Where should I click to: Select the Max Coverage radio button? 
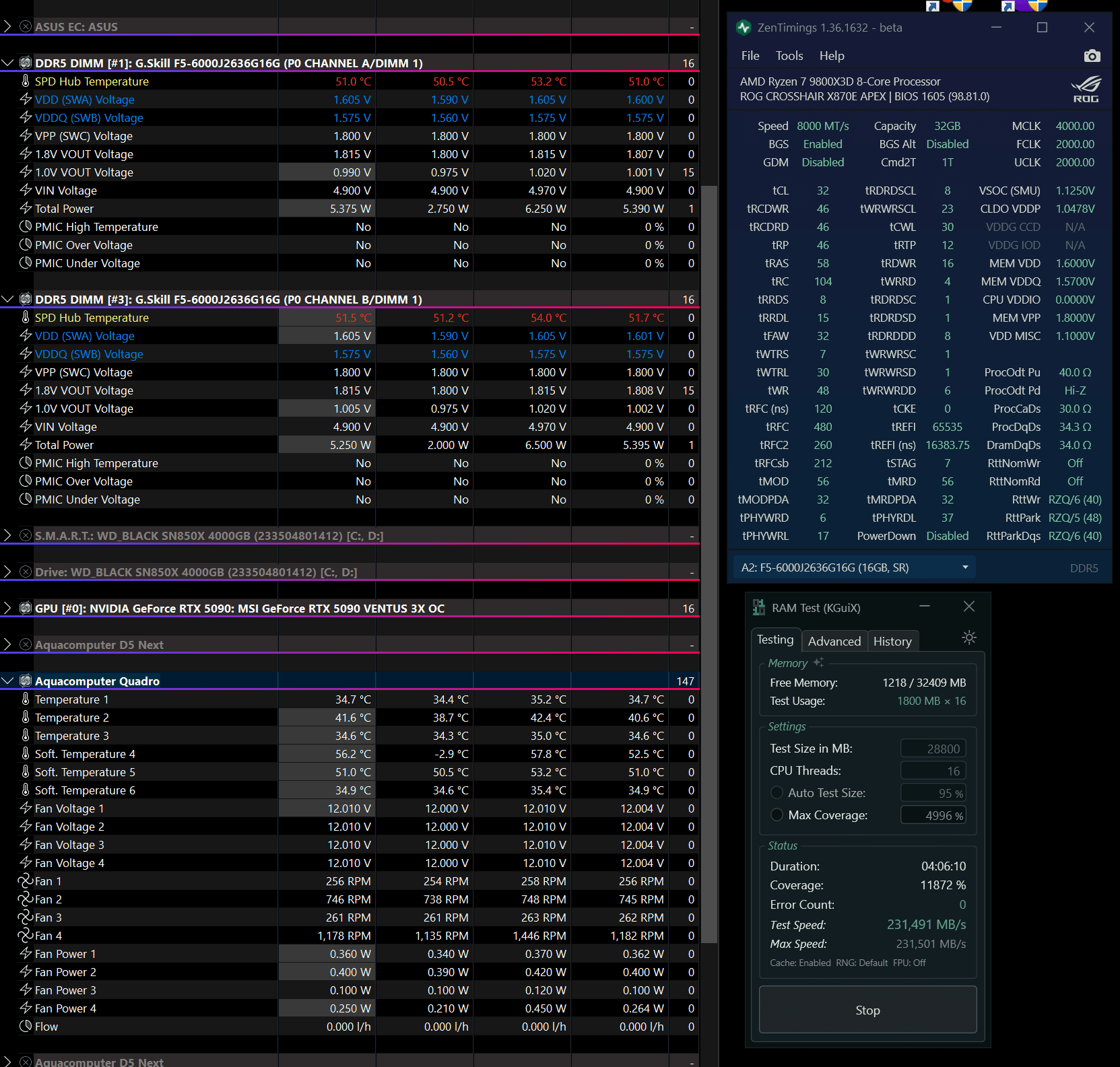[777, 815]
